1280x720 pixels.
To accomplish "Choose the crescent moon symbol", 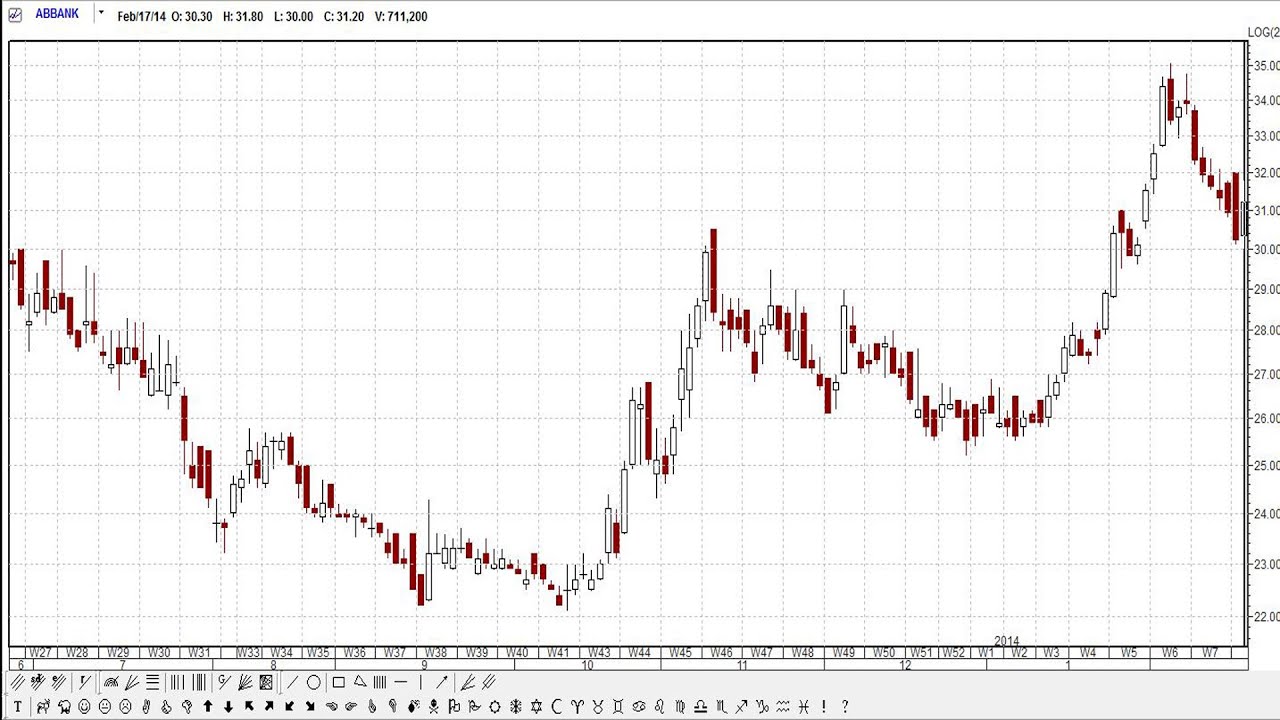I will (556, 706).
